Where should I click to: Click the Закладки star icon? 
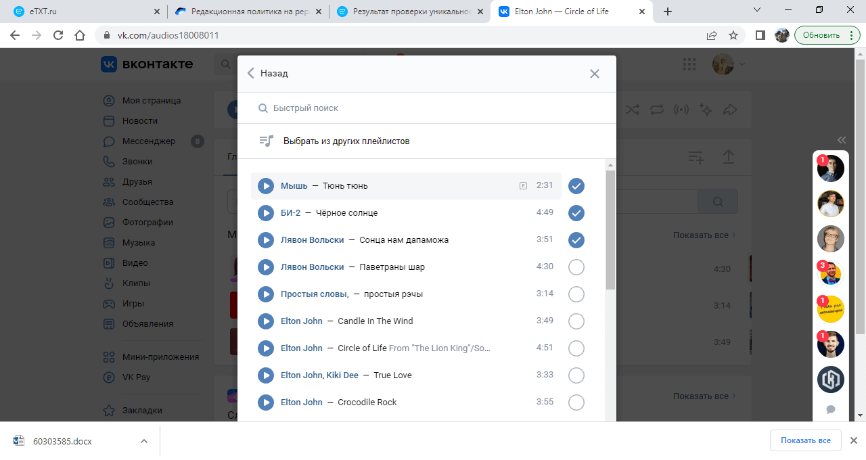(x=109, y=411)
